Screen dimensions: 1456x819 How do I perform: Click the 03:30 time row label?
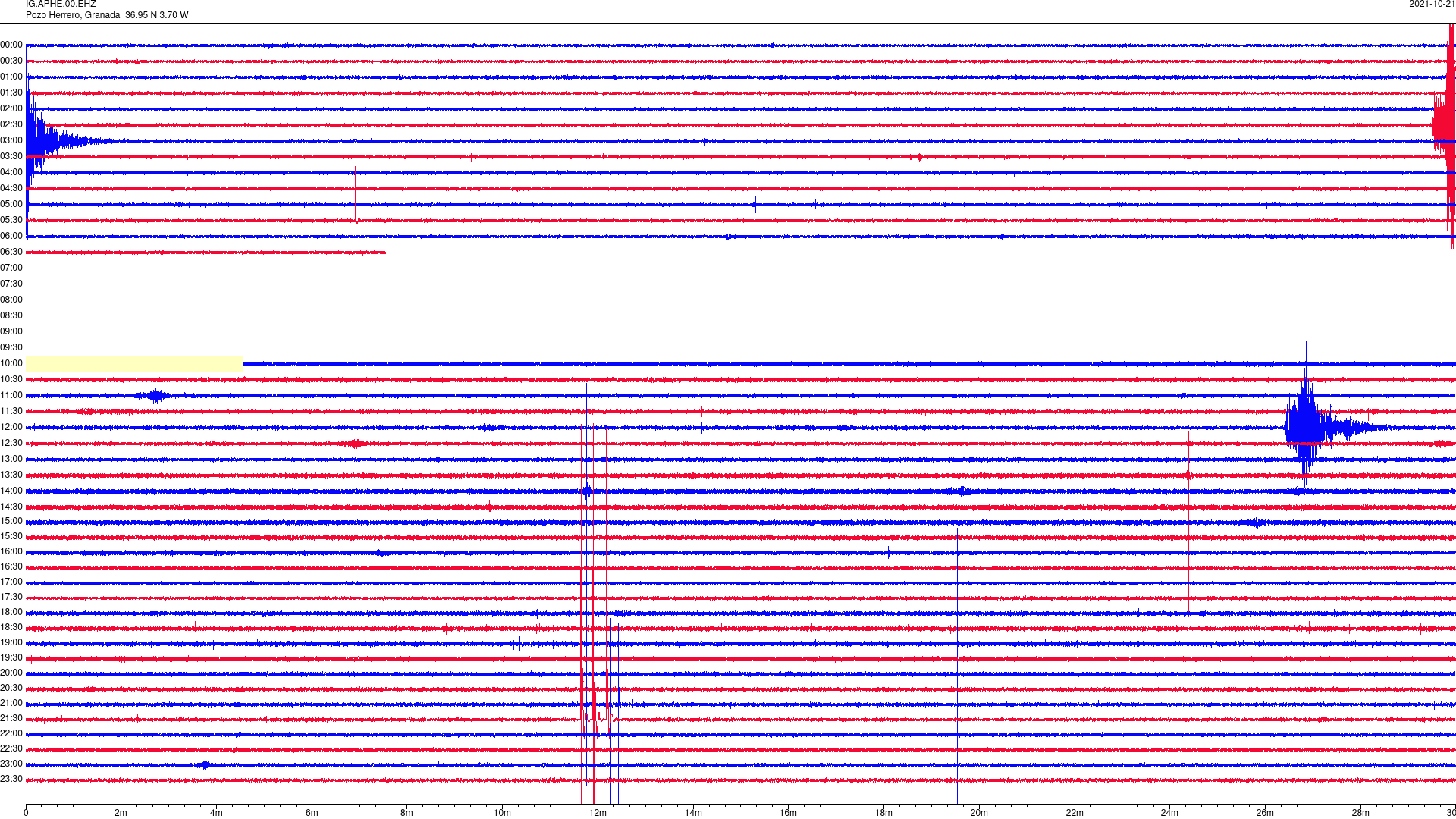(x=11, y=156)
